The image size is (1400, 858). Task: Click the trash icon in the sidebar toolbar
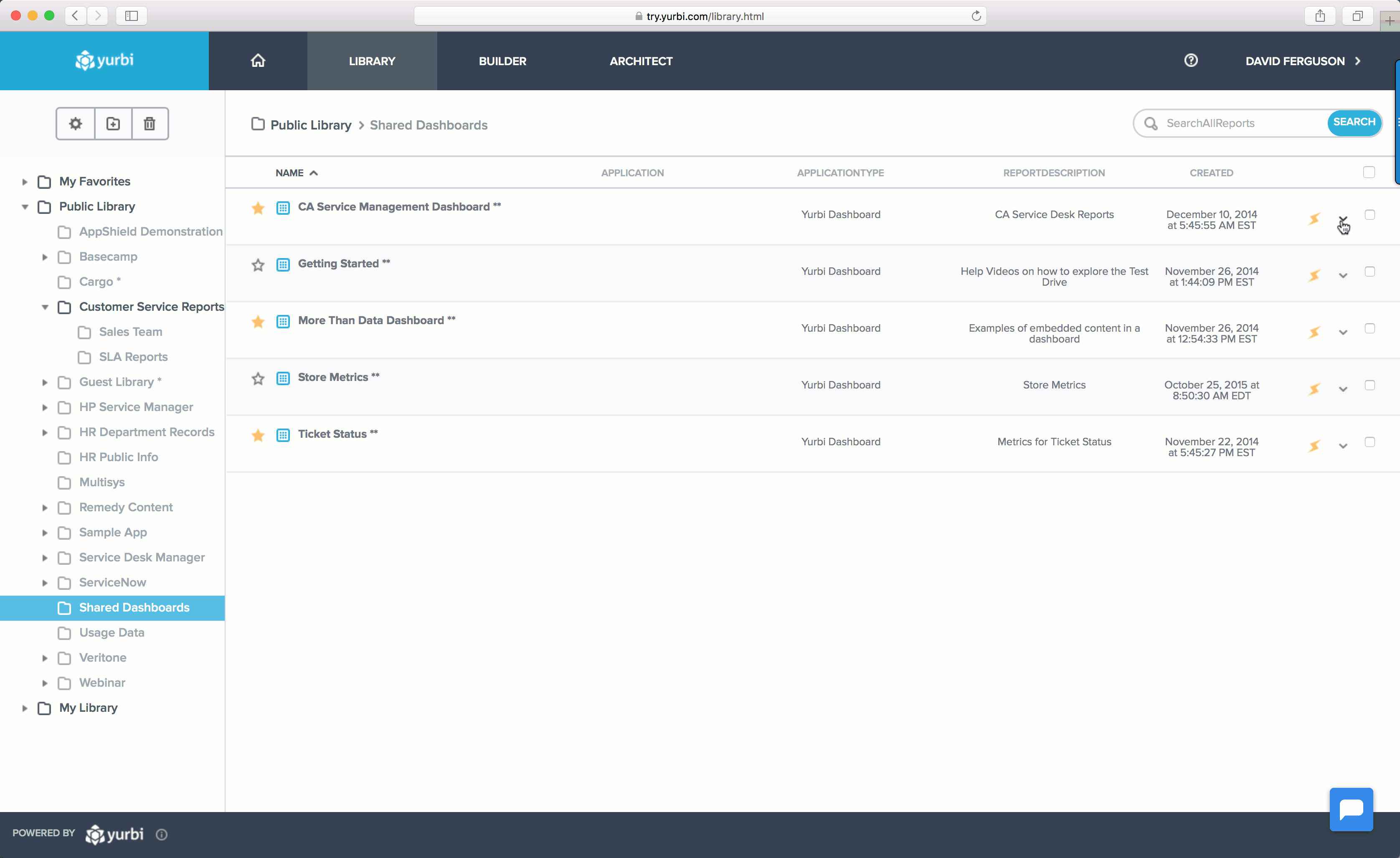tap(149, 123)
